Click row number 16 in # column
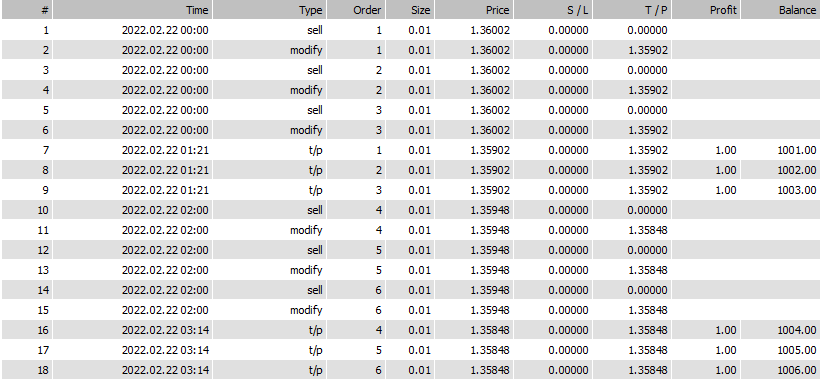Image resolution: width=822 pixels, height=379 pixels. click(43, 330)
